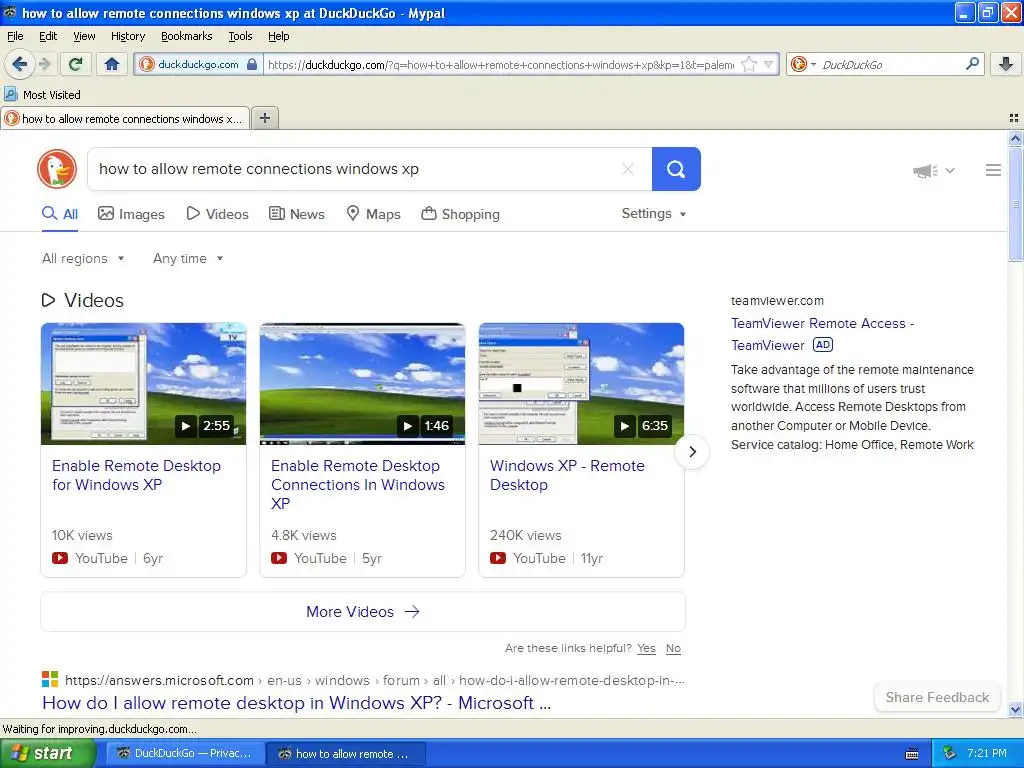The height and width of the screenshot is (768, 1024).
Task: Switch to the Images tab
Action: [131, 214]
